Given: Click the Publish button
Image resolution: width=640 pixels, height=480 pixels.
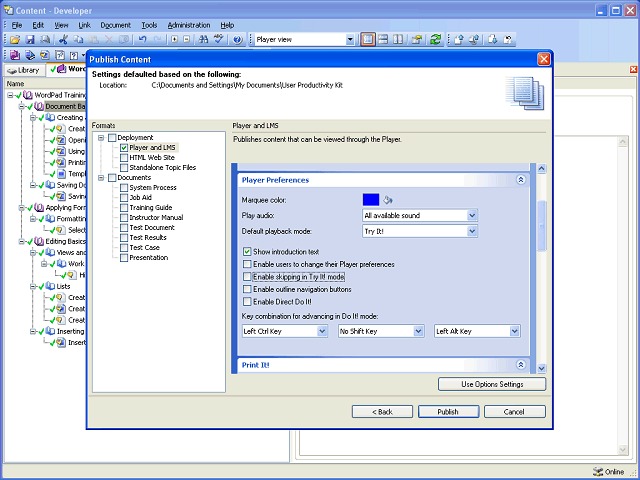Looking at the screenshot, I should [x=448, y=412].
